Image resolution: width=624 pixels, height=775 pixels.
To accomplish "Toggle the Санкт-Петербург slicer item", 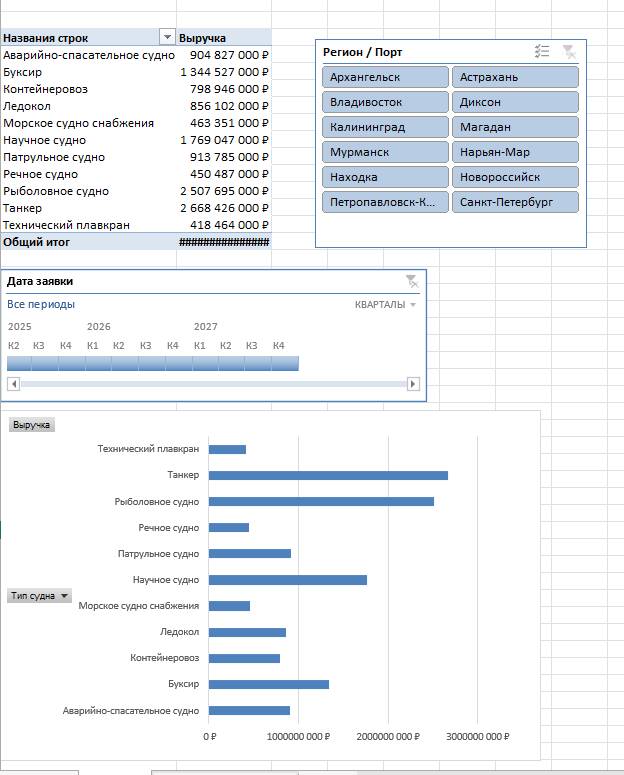I will coord(515,202).
